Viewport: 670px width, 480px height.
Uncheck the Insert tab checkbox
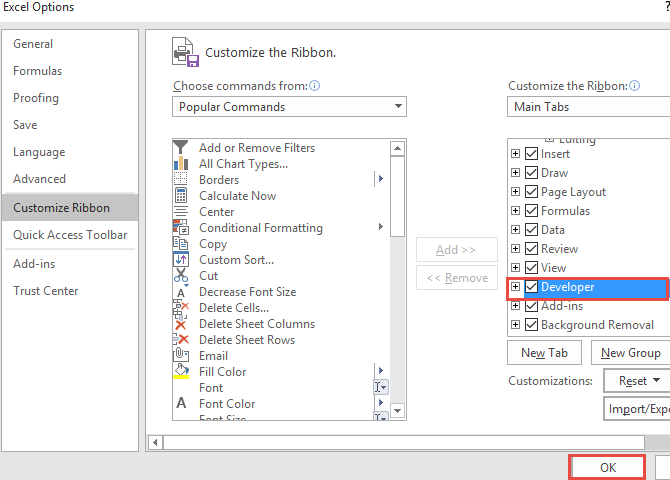531,153
